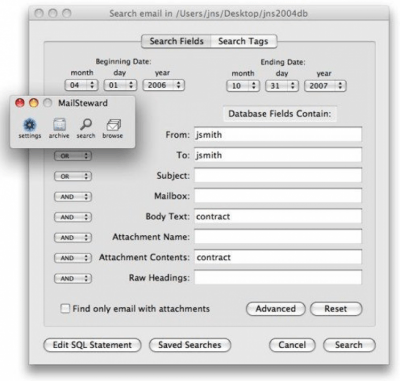Open Edit SQL Statement

(x=92, y=345)
